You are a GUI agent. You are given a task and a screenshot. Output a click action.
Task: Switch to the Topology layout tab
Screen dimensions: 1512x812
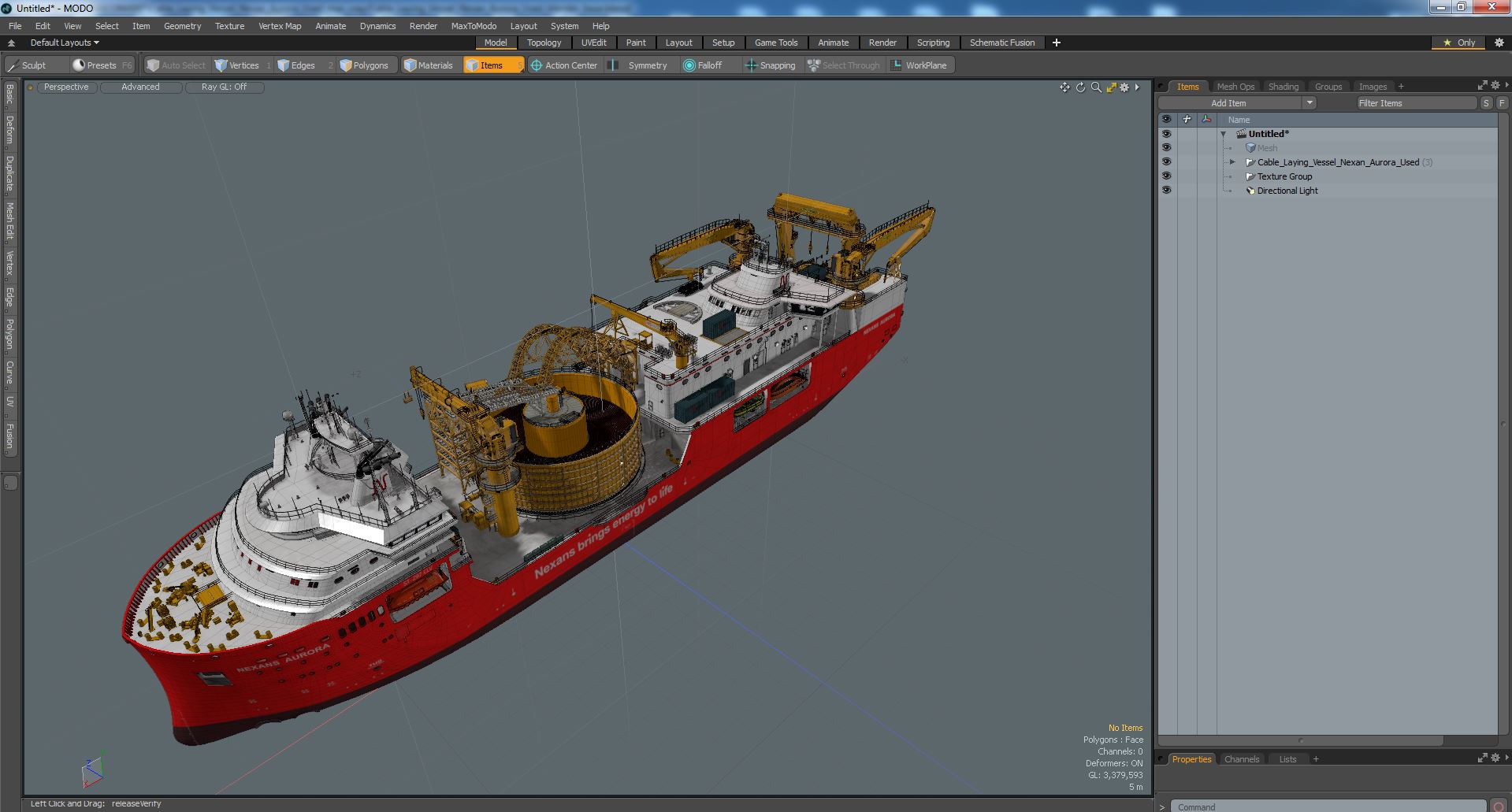544,43
